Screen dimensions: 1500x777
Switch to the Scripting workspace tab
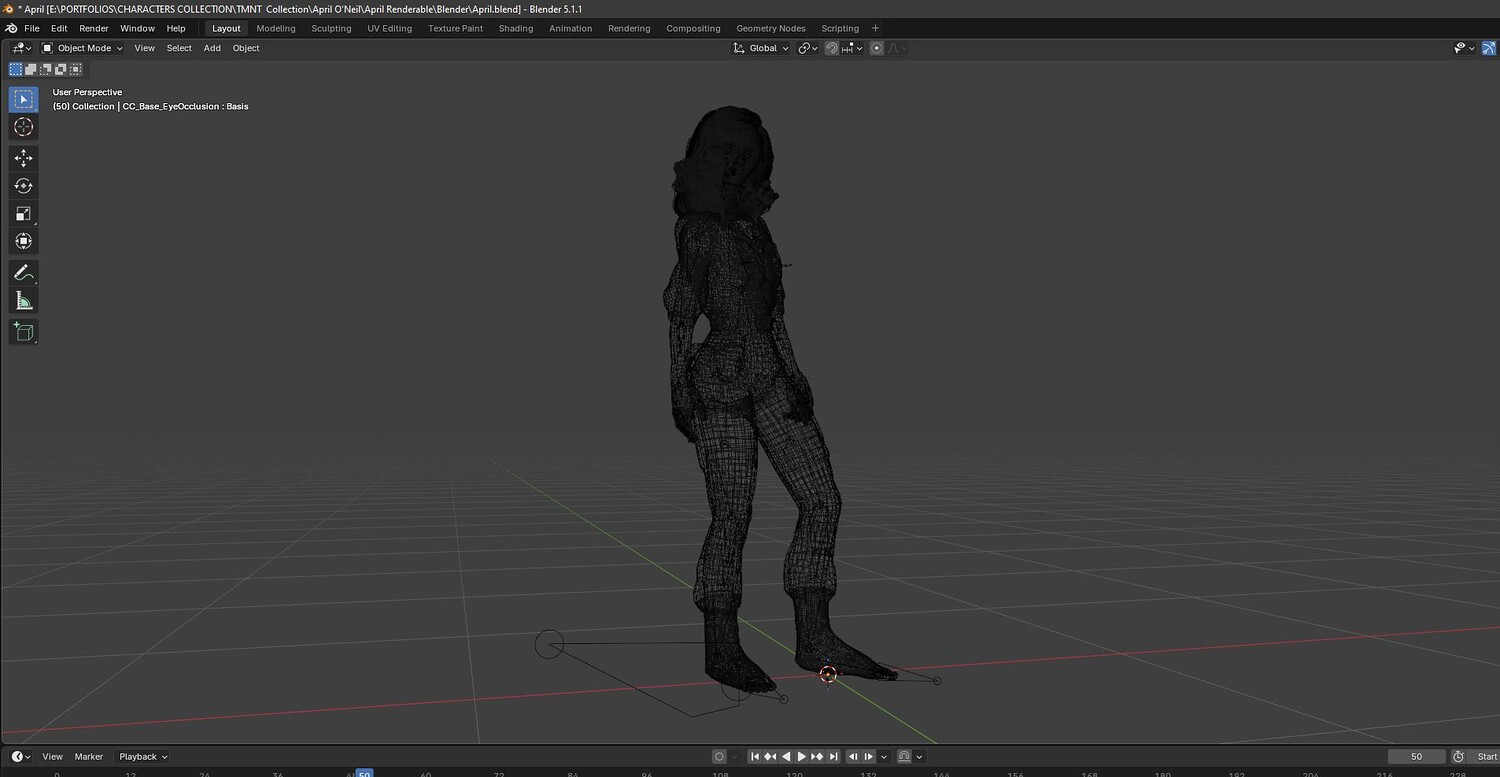coord(840,28)
